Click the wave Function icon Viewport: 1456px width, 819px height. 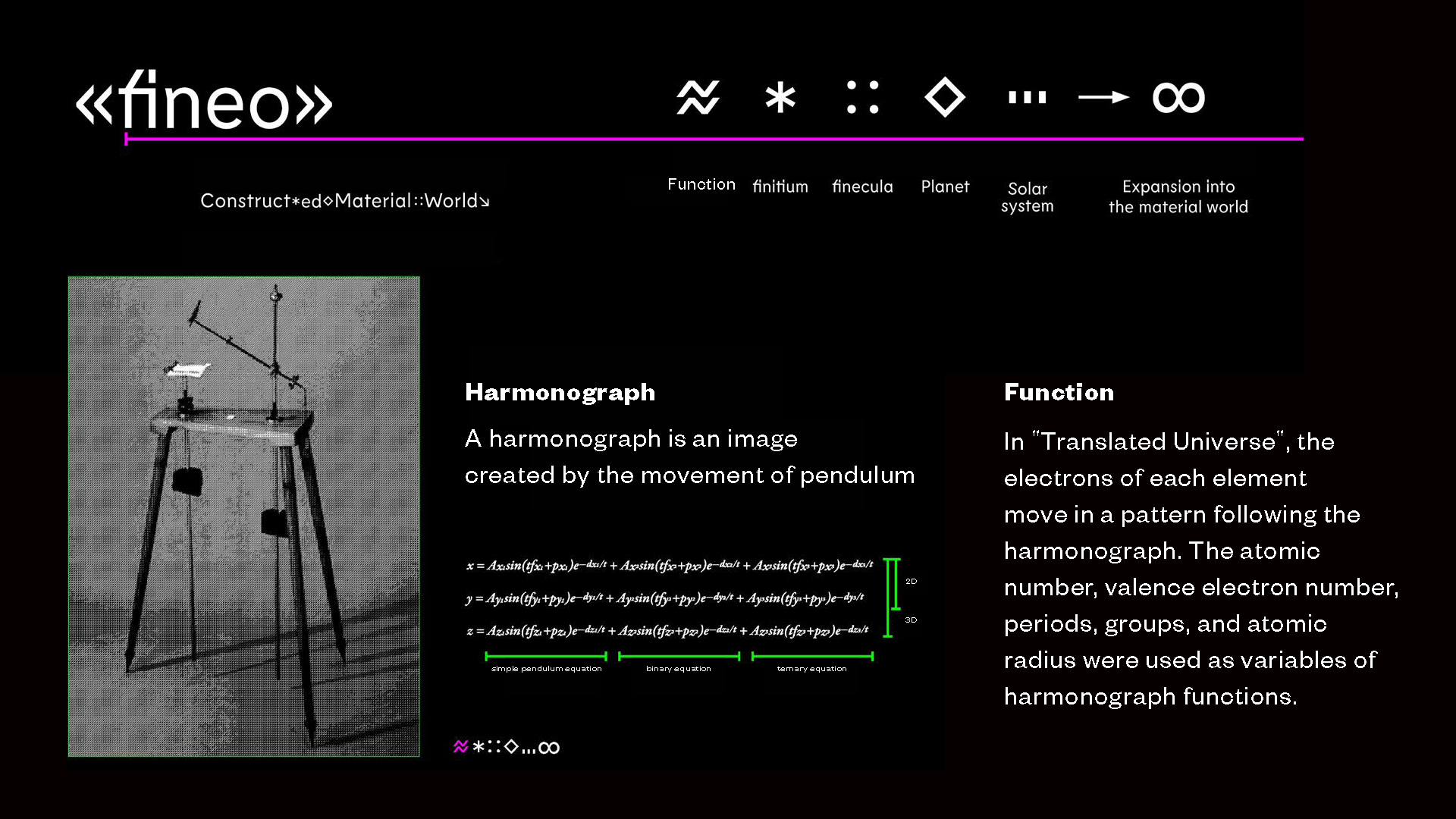click(698, 98)
